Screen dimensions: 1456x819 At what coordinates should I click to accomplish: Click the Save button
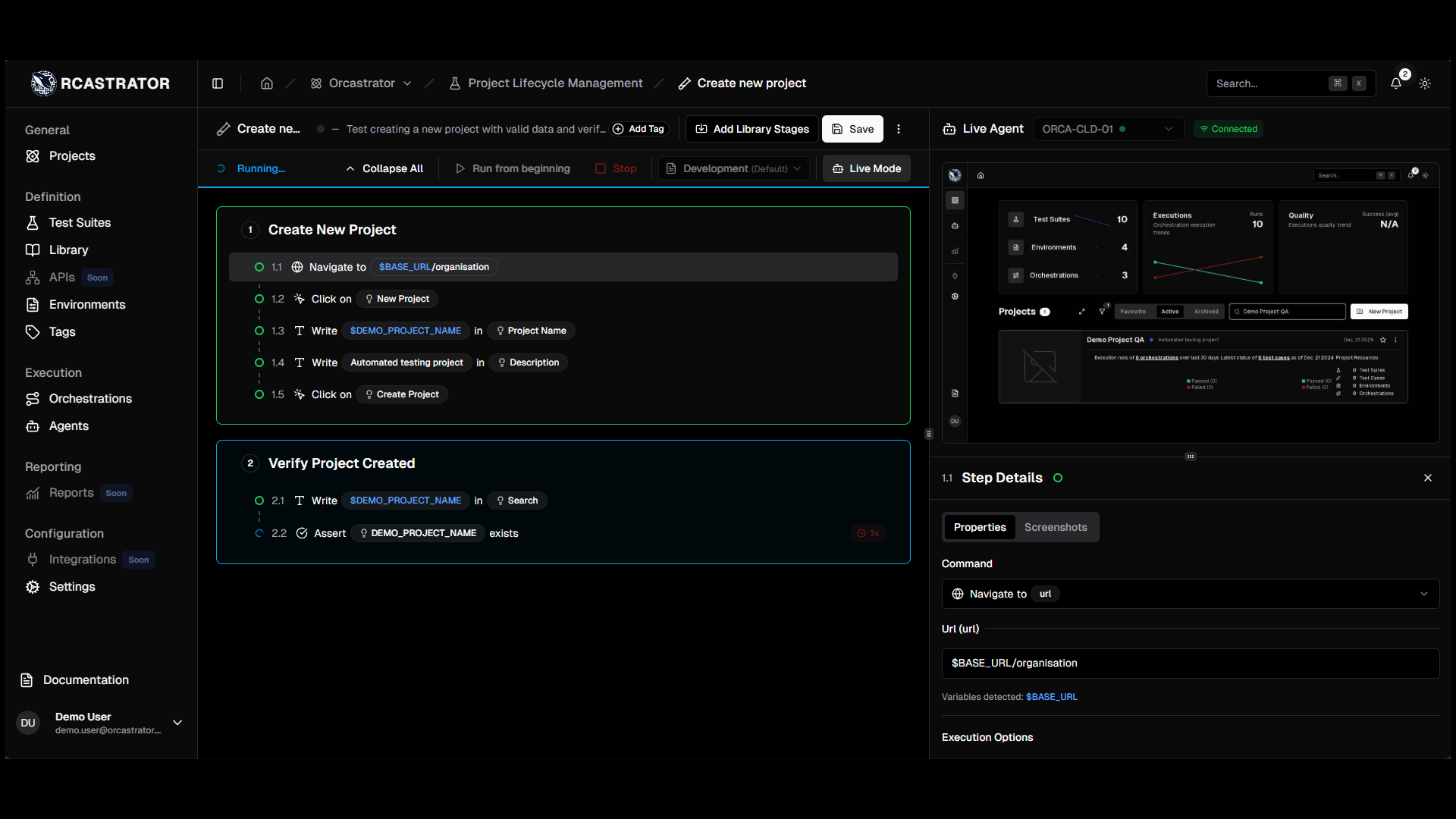pyautogui.click(x=852, y=129)
